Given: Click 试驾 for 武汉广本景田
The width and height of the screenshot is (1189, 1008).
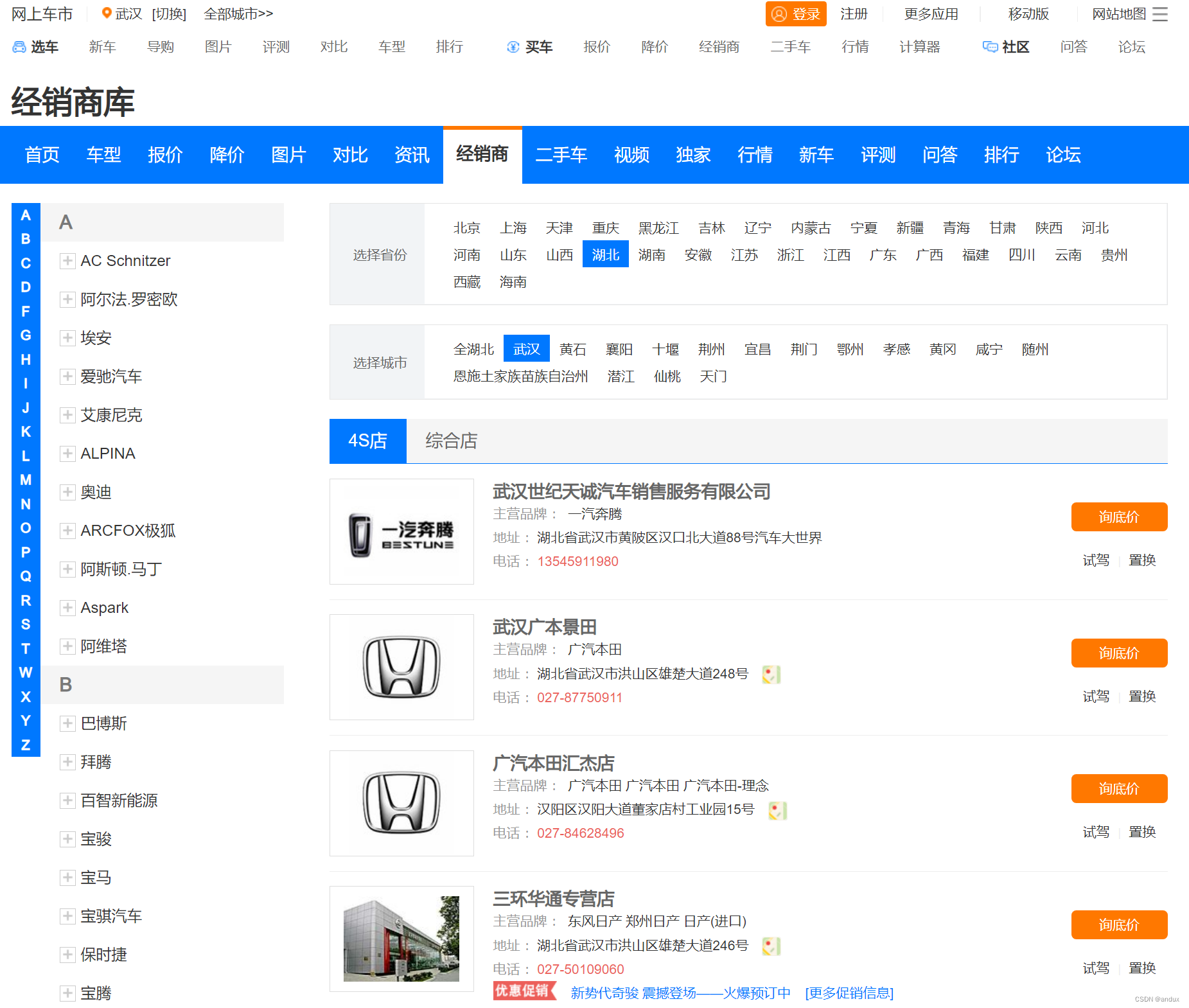Looking at the screenshot, I should coord(1096,696).
